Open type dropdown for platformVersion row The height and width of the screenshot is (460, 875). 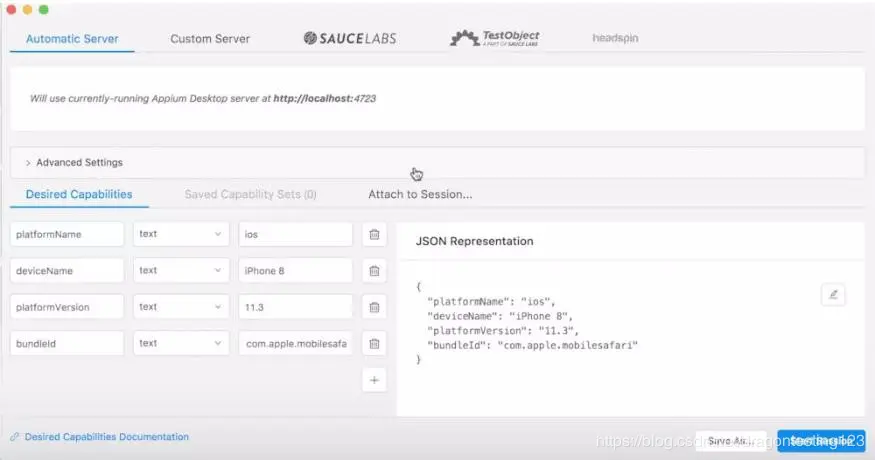(181, 306)
